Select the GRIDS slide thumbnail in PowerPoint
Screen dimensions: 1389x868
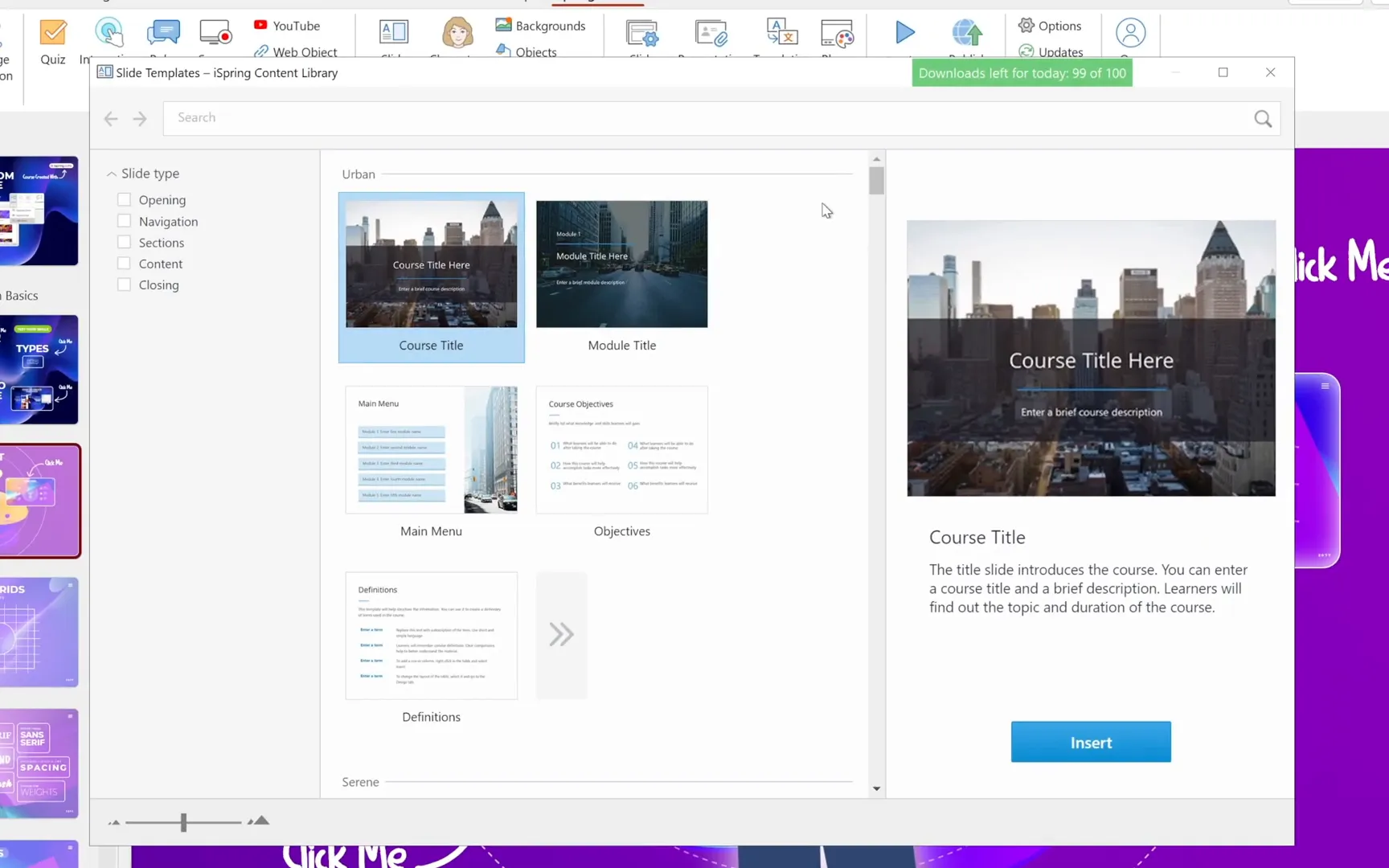tap(39, 632)
